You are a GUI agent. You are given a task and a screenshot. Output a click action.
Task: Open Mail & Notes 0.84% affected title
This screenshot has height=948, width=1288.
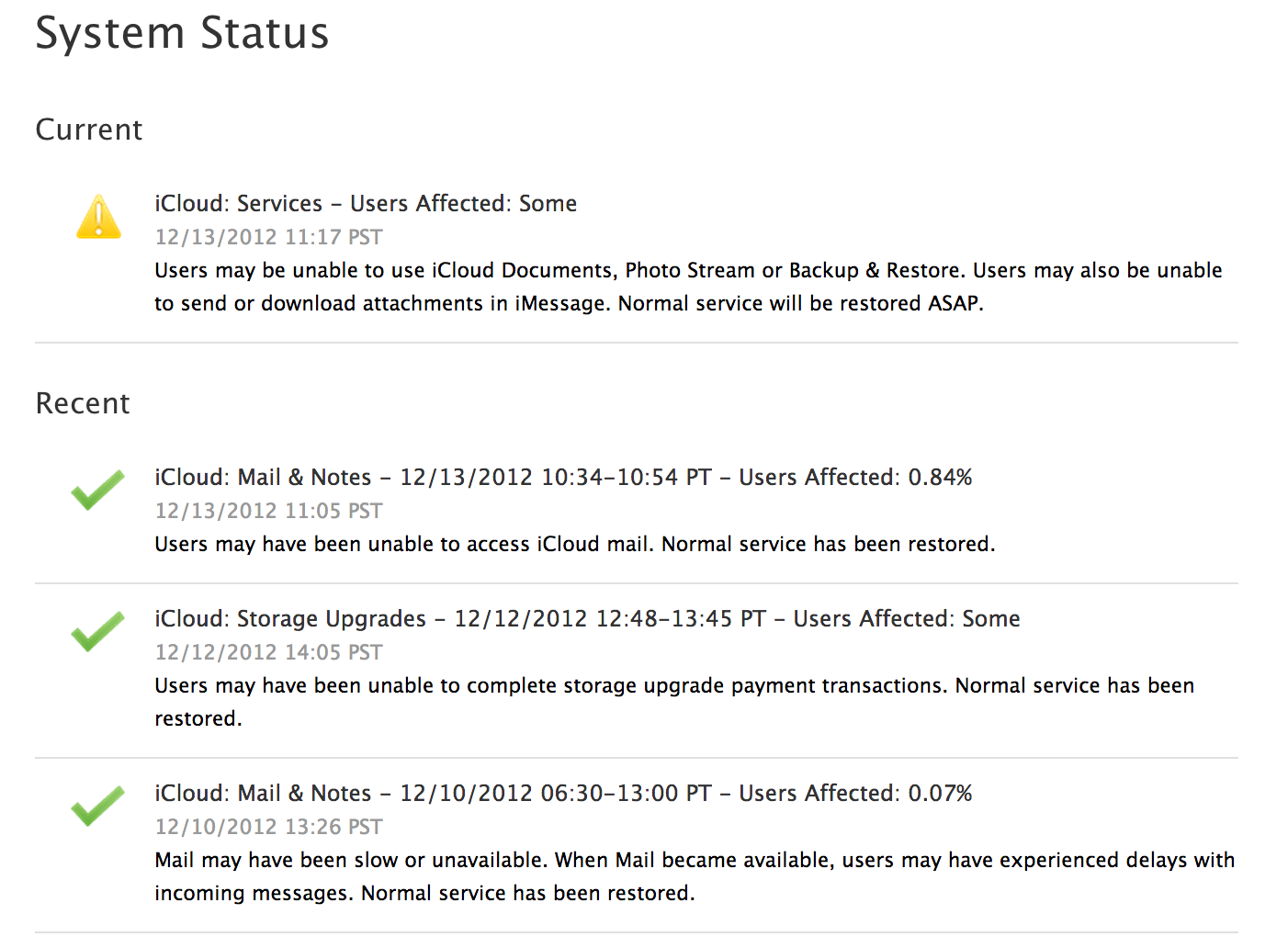point(563,477)
